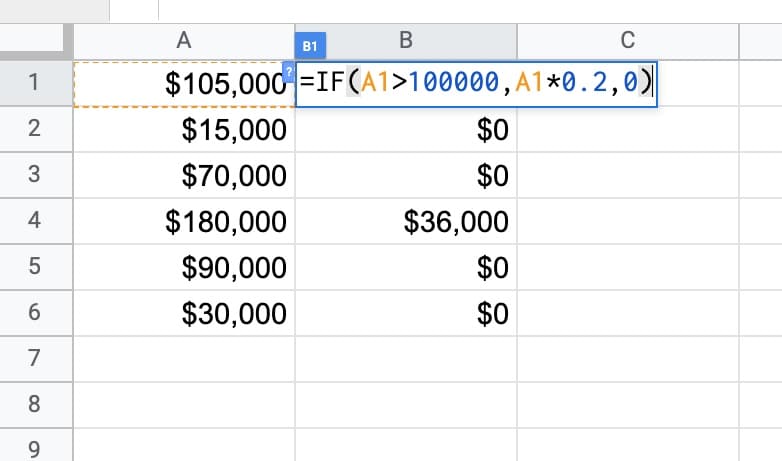Select row 1 header

click(x=36, y=83)
